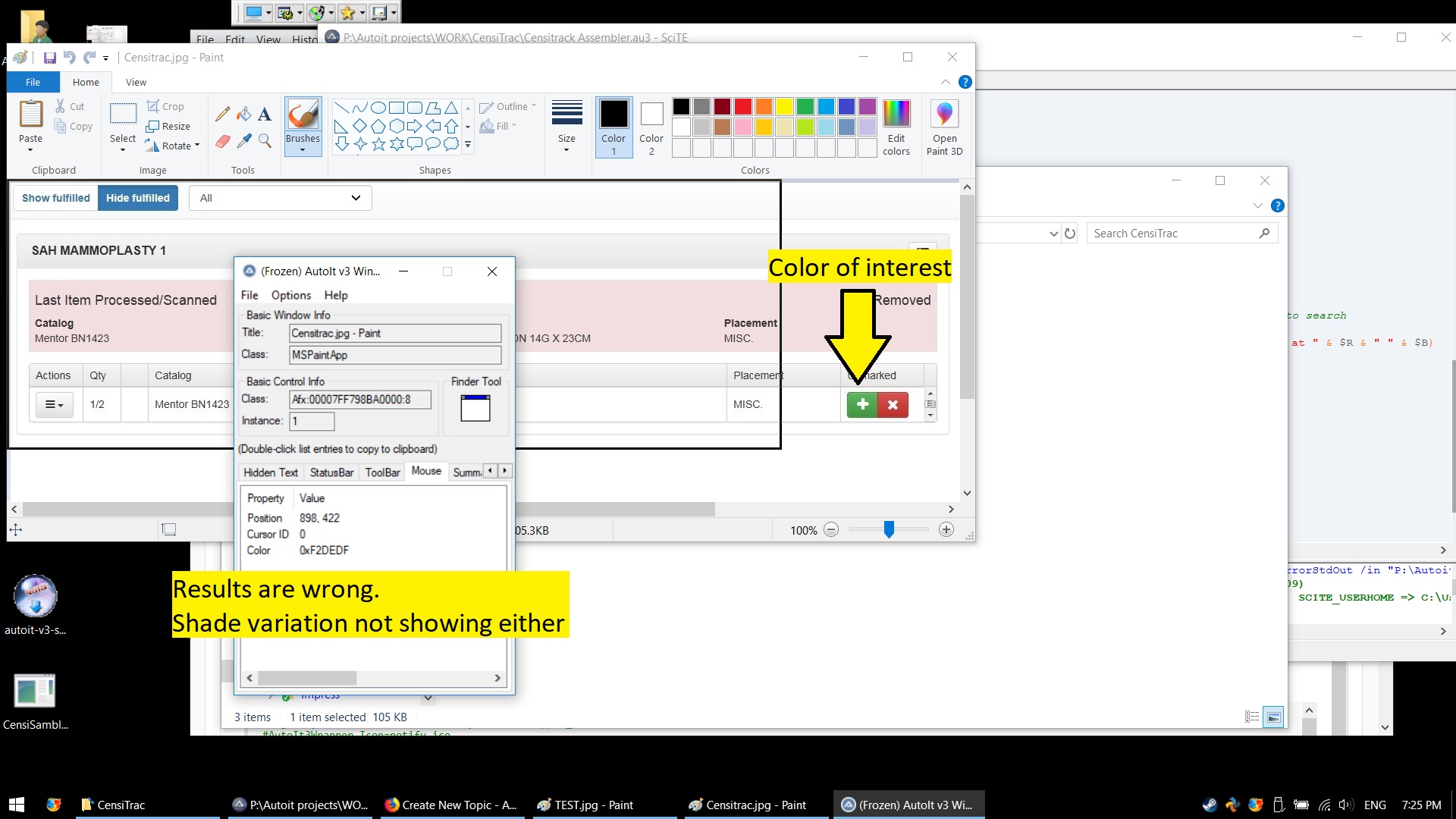This screenshot has width=1456, height=819.
Task: Open Help menu in AutoIt Window Info
Action: point(336,295)
